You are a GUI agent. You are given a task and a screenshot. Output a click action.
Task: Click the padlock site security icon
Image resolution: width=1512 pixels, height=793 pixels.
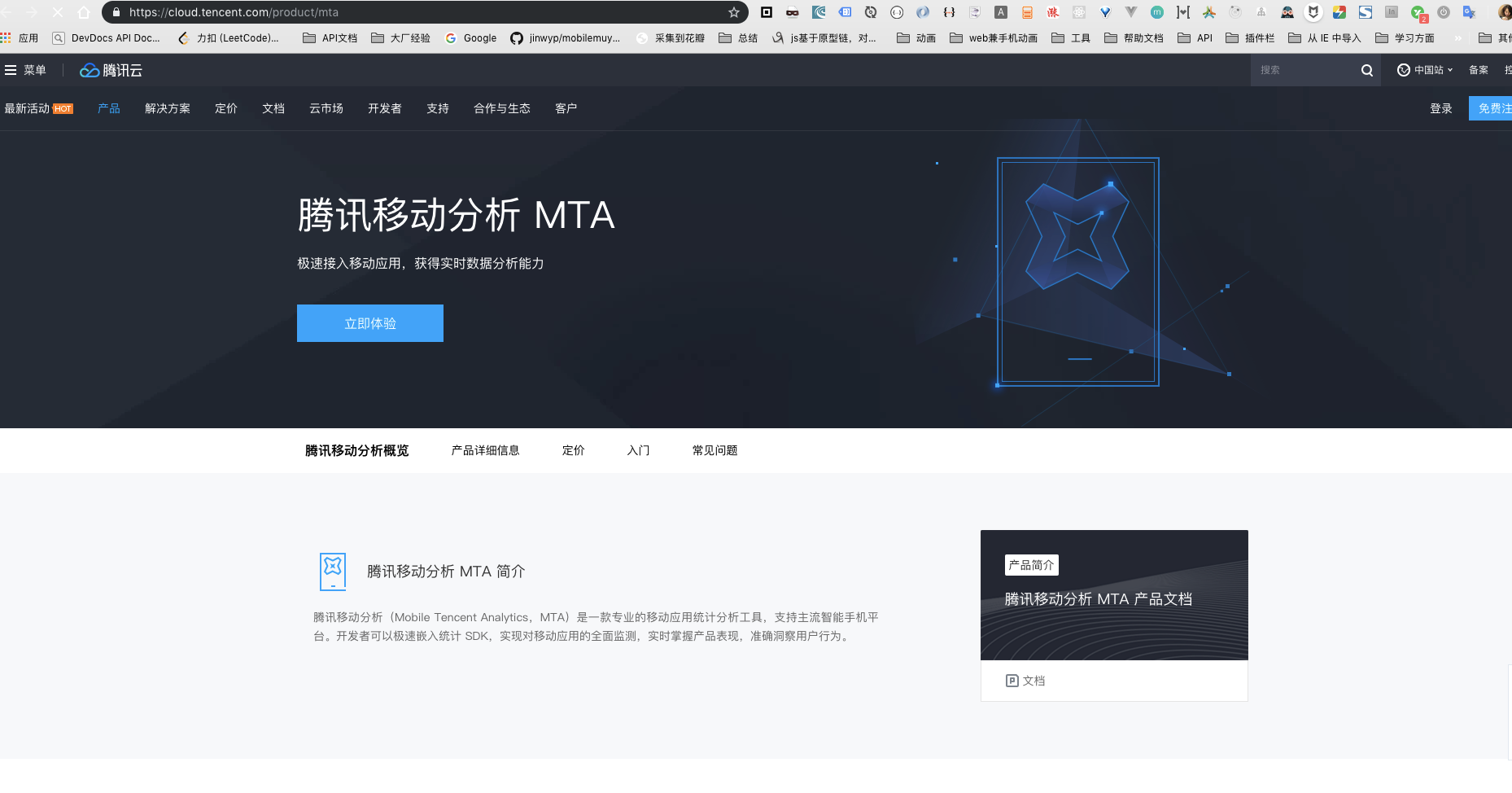pos(116,12)
